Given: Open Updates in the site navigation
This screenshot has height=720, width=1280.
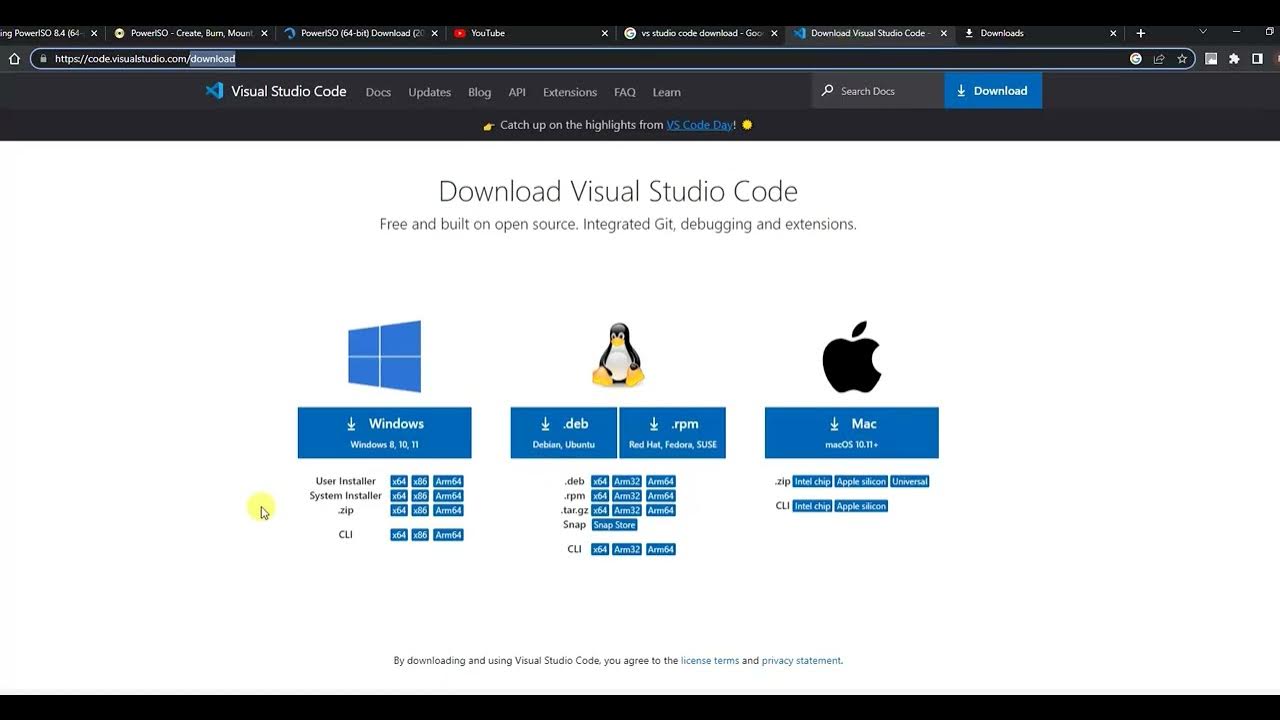Looking at the screenshot, I should [429, 92].
